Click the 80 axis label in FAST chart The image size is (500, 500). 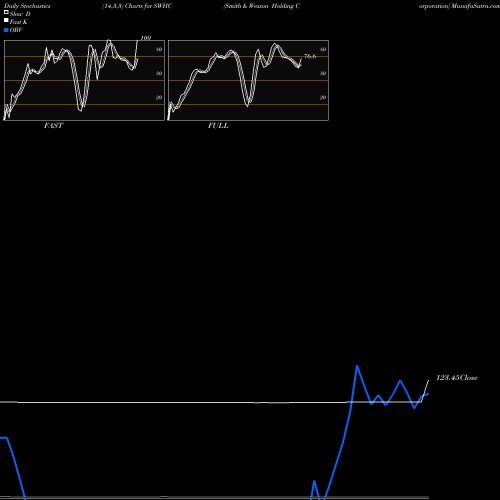159,49
